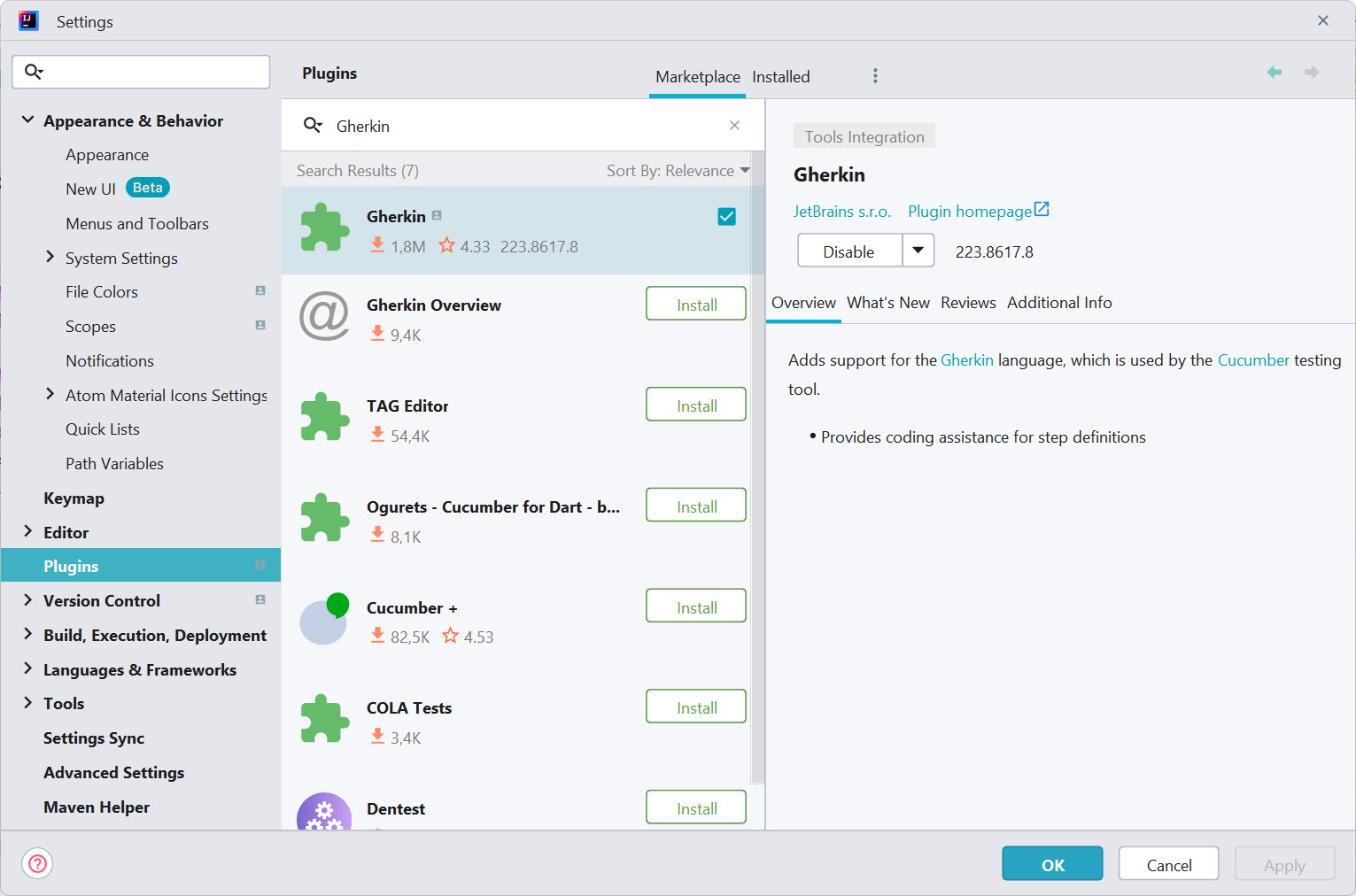The width and height of the screenshot is (1356, 896).
Task: Open the Additional Info tab
Action: click(x=1059, y=303)
